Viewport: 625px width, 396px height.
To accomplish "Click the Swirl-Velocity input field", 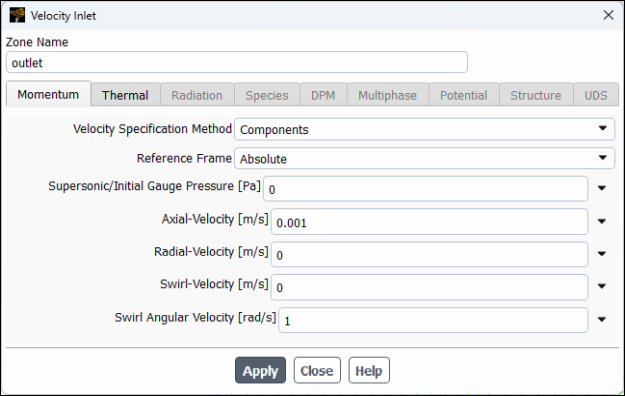I will [x=429, y=287].
